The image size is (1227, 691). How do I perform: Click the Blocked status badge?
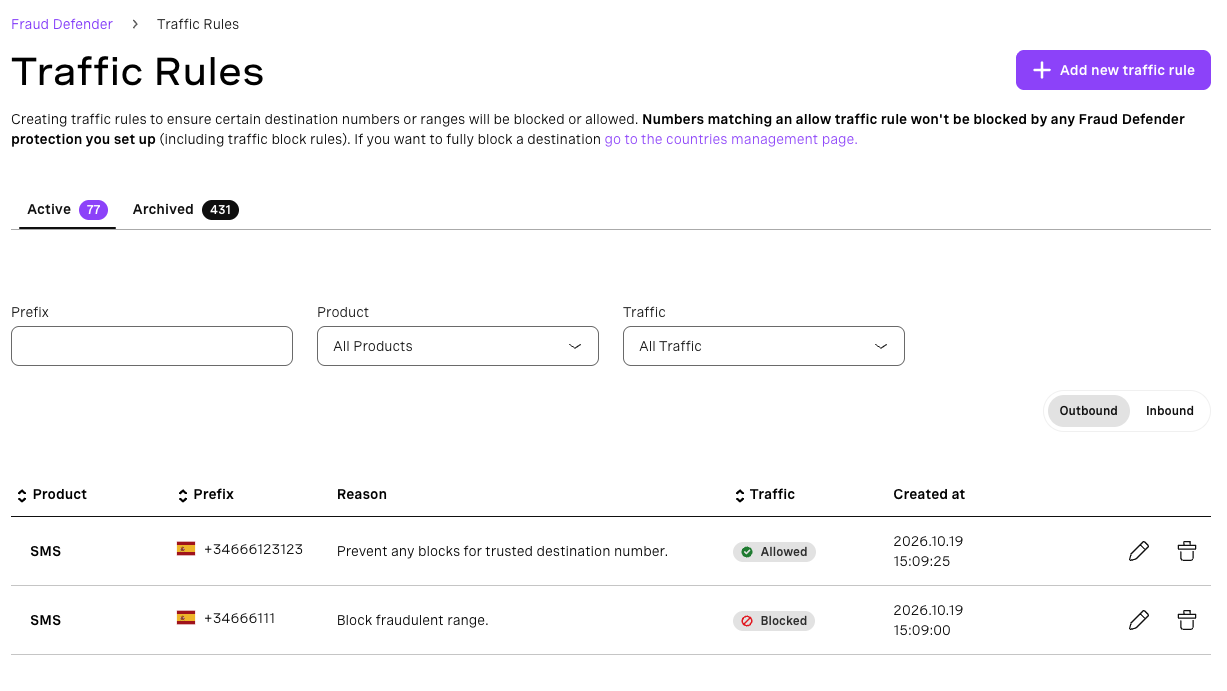(774, 621)
